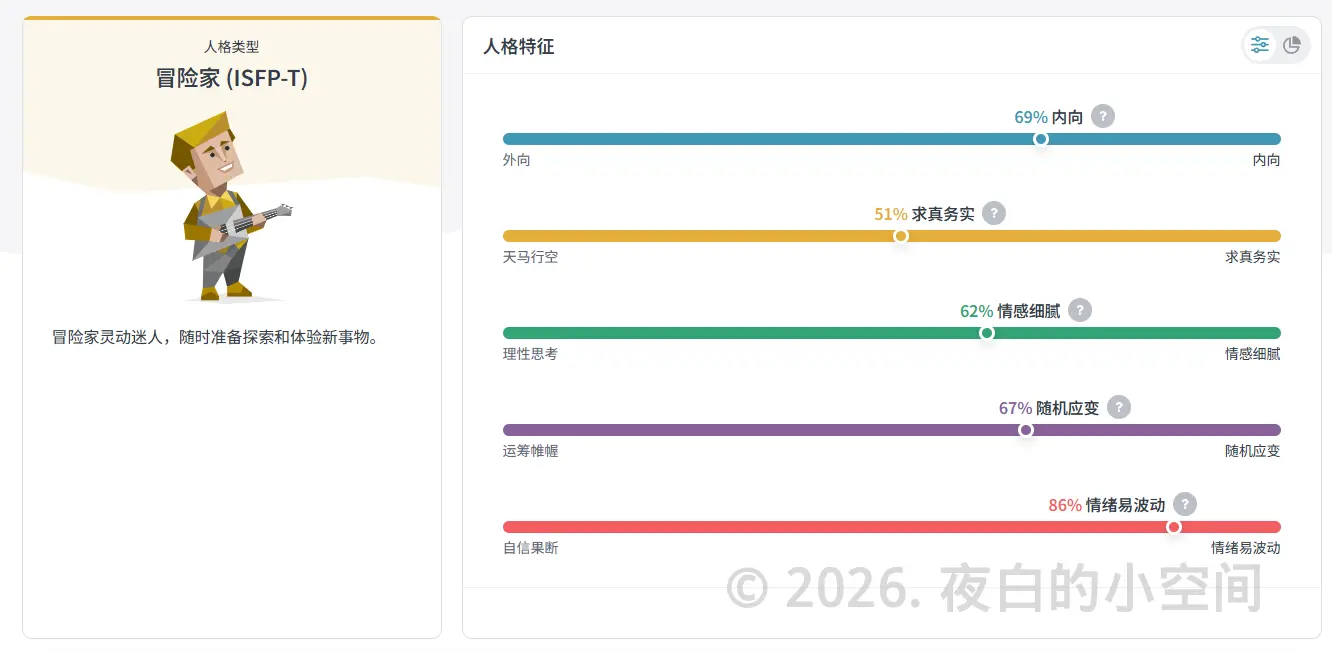Click the 运筹帷幄 label under purple bar
Screen dimensions: 1332x652
[x=531, y=451]
